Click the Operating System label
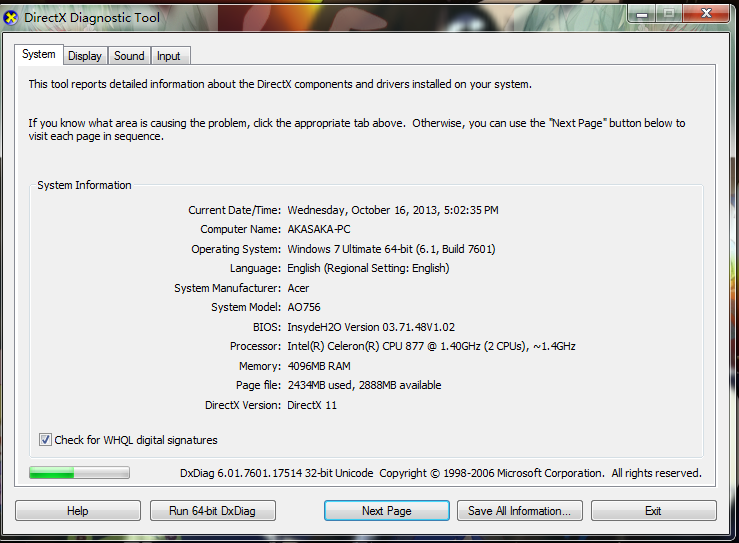Screen dimensions: 739x543 [236, 249]
